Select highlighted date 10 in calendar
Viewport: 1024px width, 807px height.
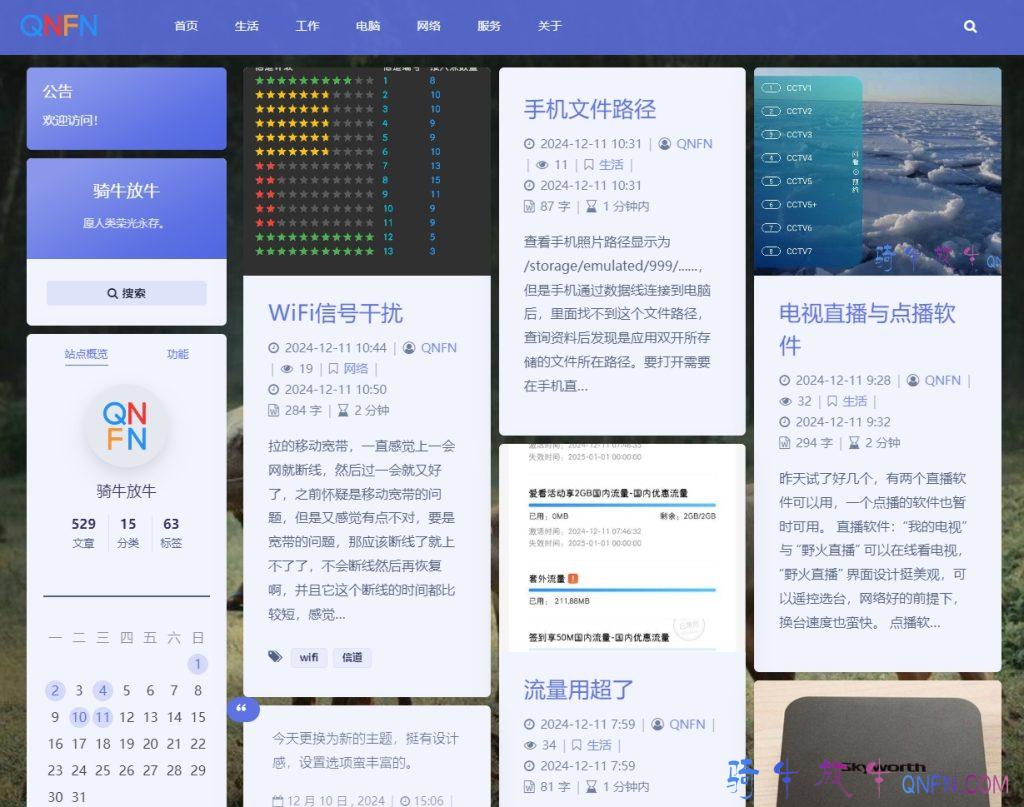tap(79, 717)
